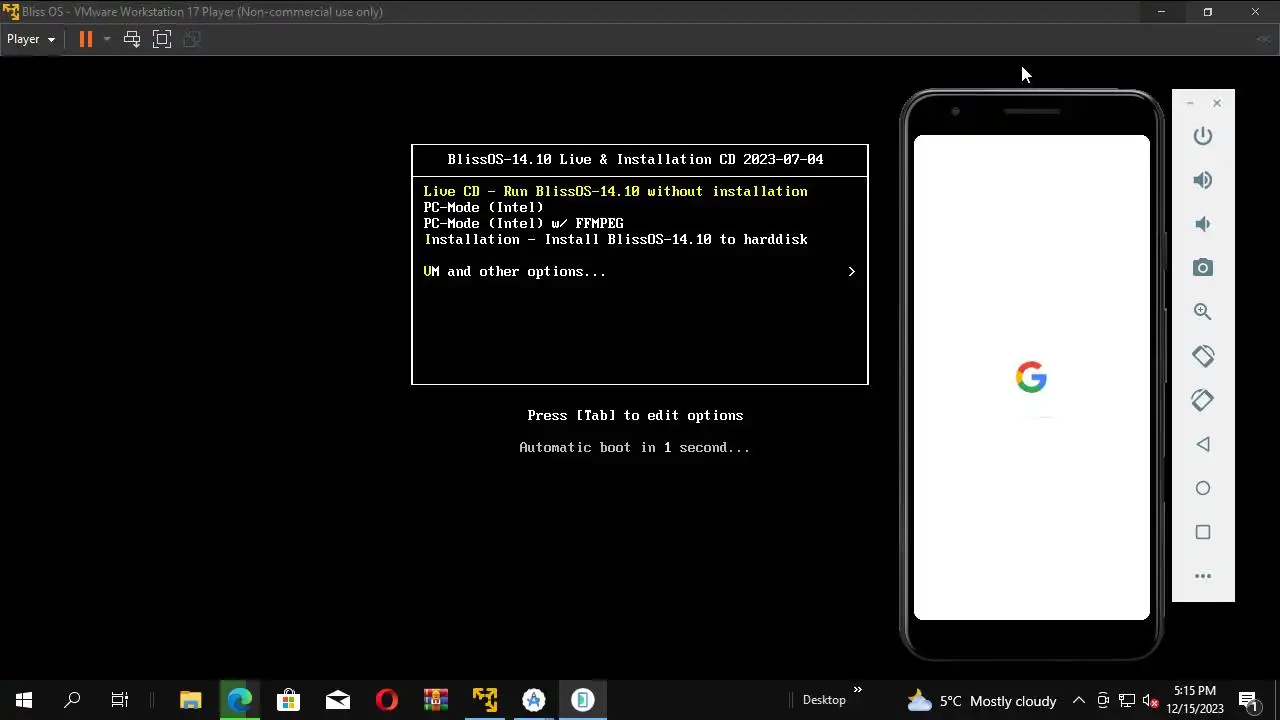The height and width of the screenshot is (720, 1280).
Task: Open weather widget showing 5°C Mostly cloudy
Action: (982, 701)
